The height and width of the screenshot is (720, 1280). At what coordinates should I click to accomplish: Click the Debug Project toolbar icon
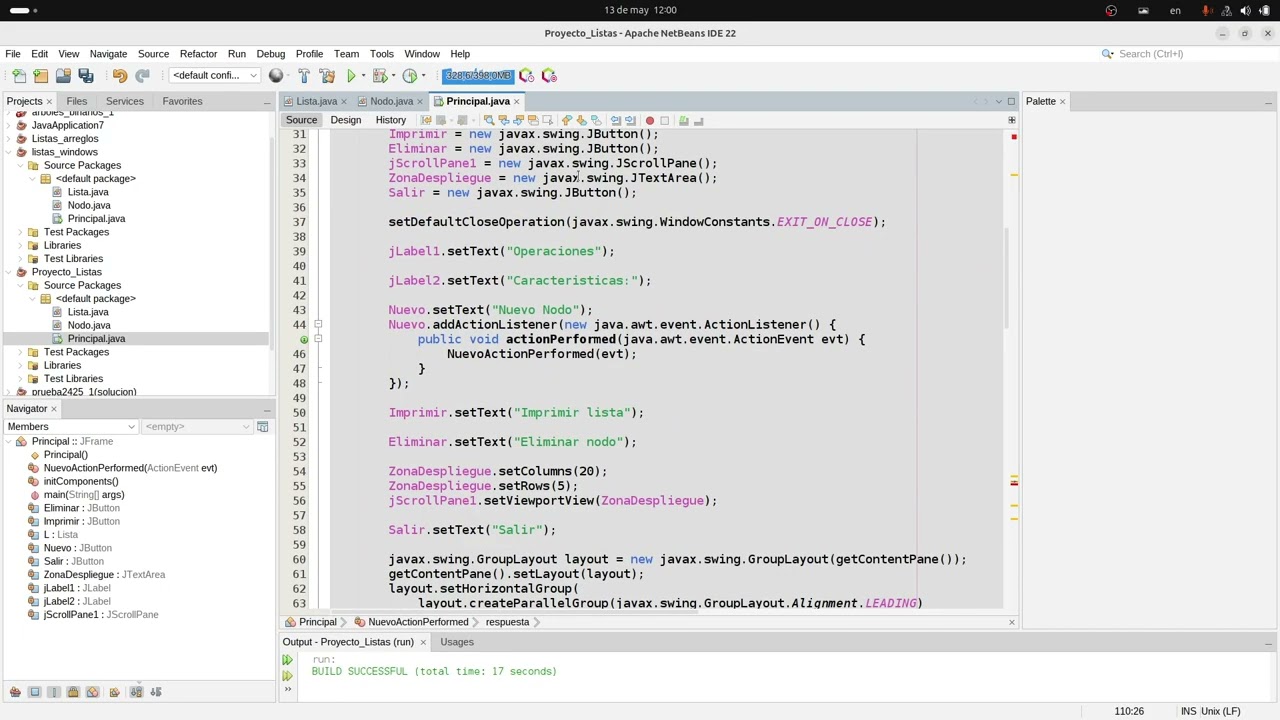pyautogui.click(x=379, y=76)
